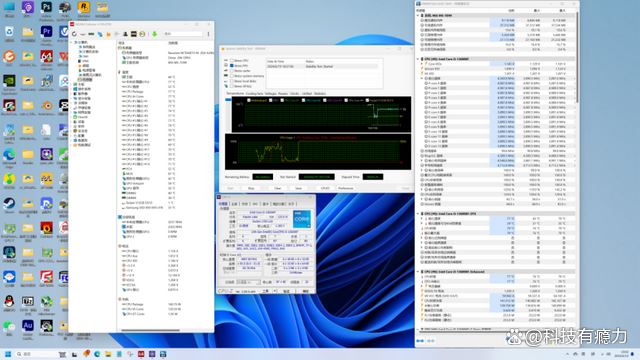
Task: Switch to the Cooling Fans tab
Action: [254, 93]
